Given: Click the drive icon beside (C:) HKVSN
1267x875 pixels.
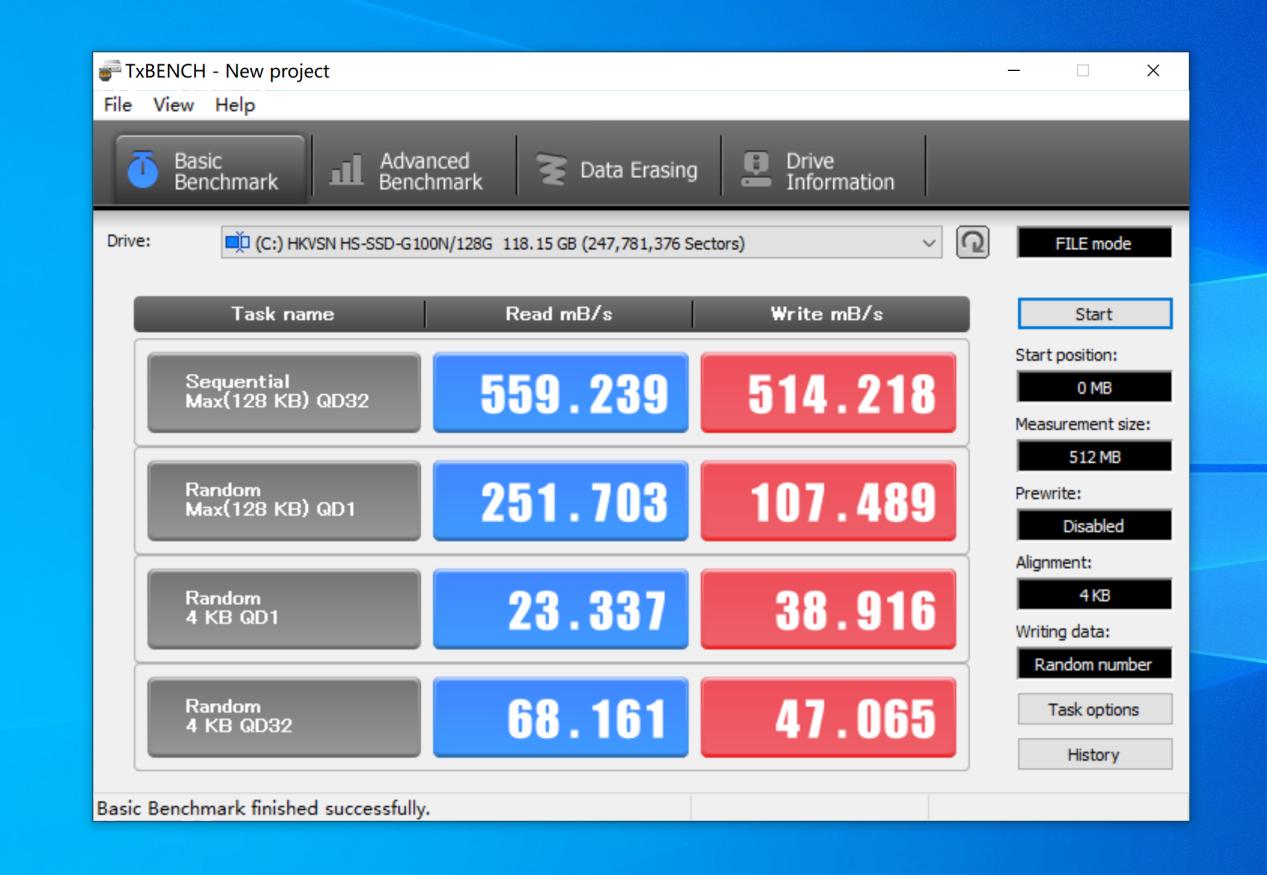Looking at the screenshot, I should pyautogui.click(x=238, y=243).
